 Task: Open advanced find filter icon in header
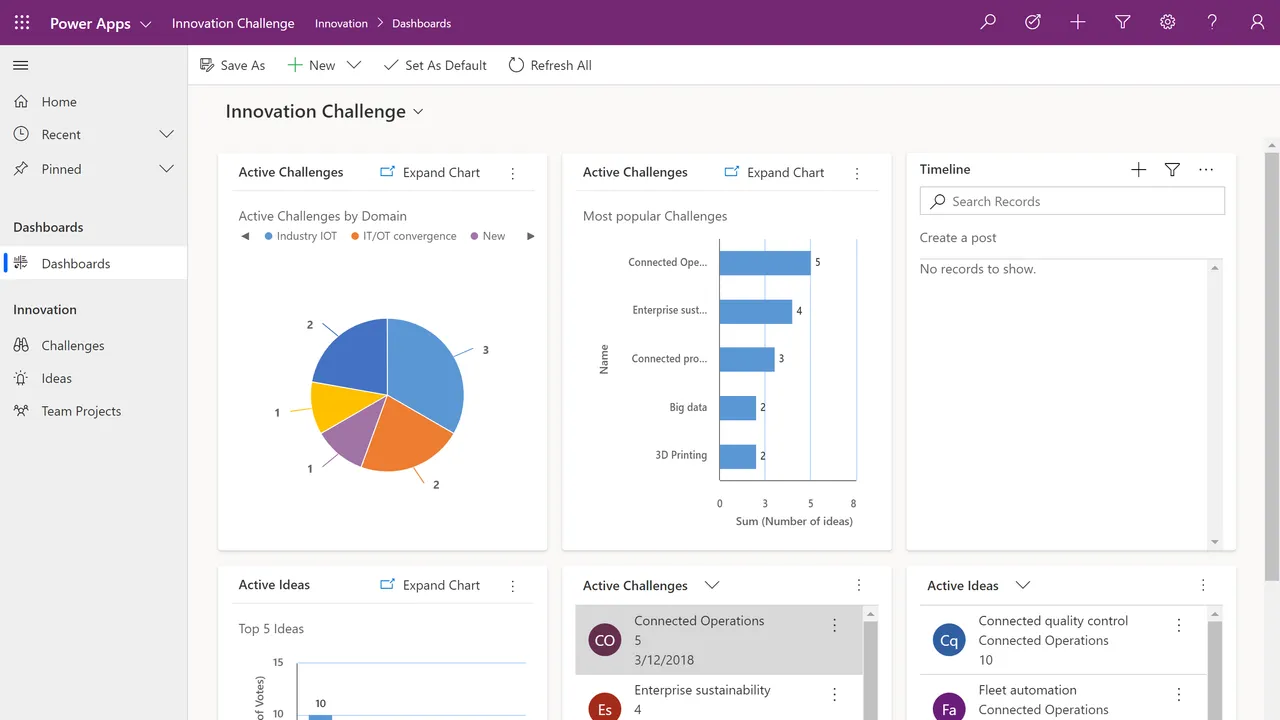[1122, 22]
